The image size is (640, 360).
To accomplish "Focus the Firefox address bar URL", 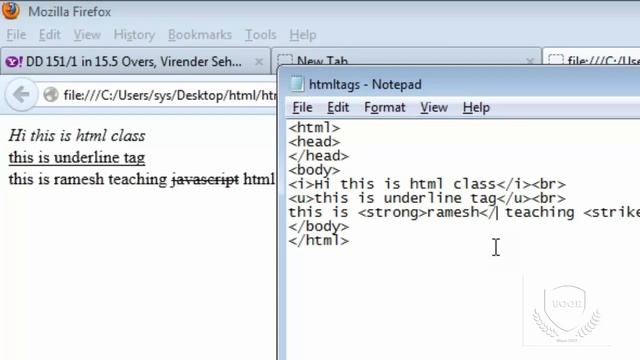I will pos(170,96).
